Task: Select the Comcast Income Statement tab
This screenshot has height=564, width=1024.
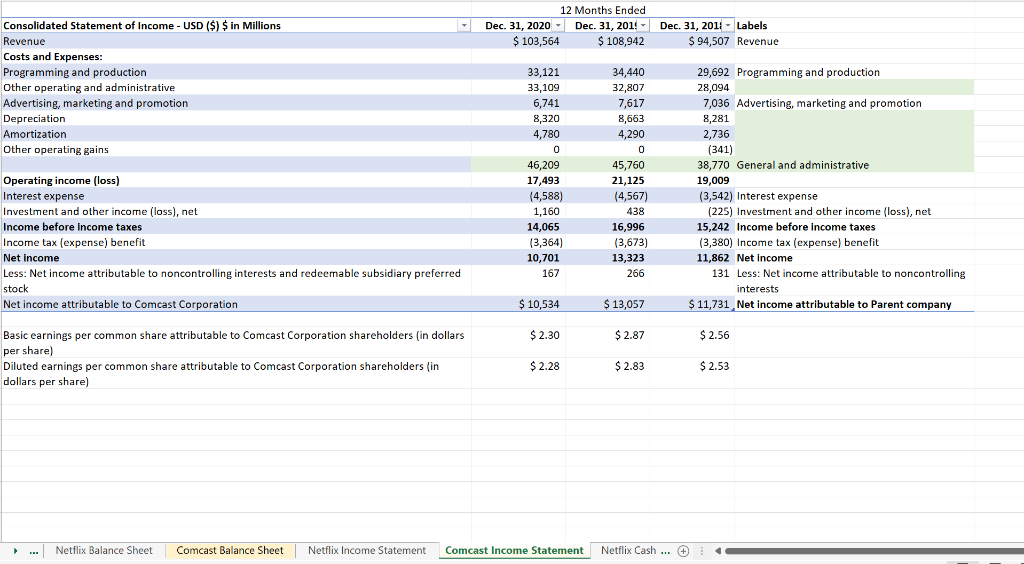Action: click(514, 550)
